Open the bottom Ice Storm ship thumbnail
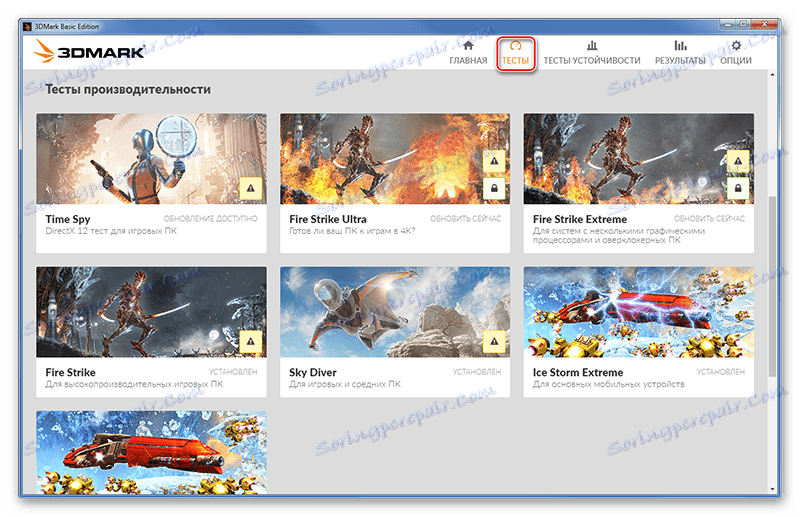The height and width of the screenshot is (517, 800). click(151, 452)
